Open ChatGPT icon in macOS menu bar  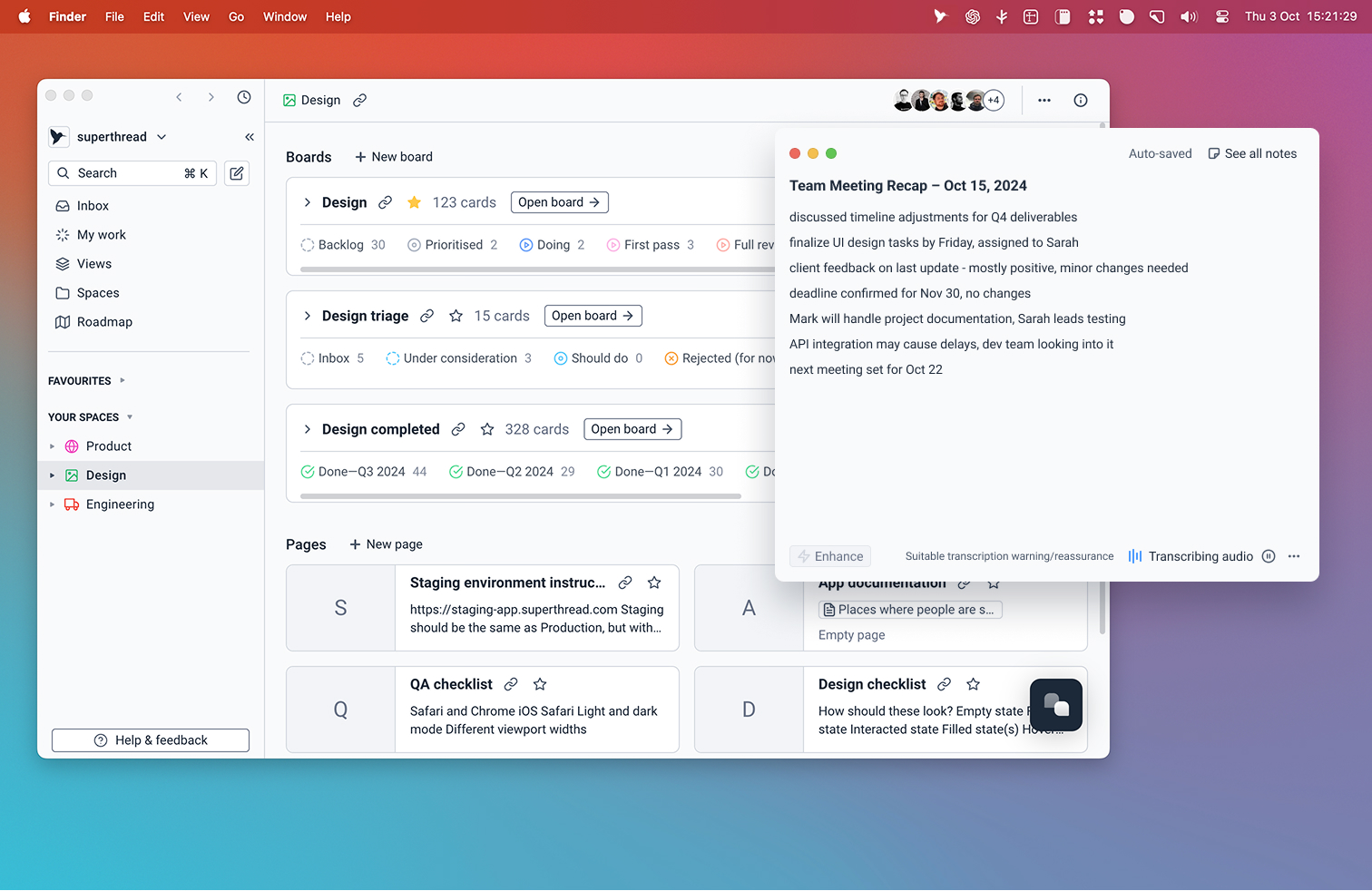pyautogui.click(x=973, y=16)
